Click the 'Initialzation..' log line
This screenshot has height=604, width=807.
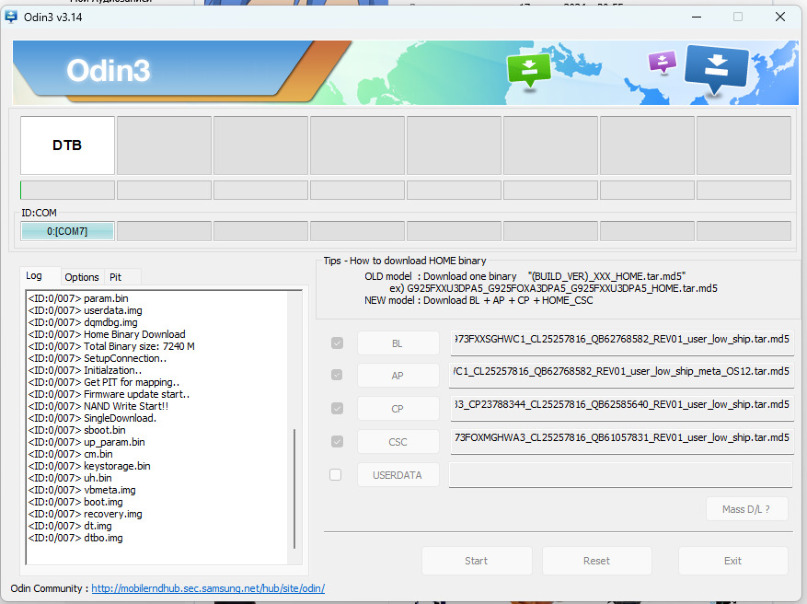85,370
